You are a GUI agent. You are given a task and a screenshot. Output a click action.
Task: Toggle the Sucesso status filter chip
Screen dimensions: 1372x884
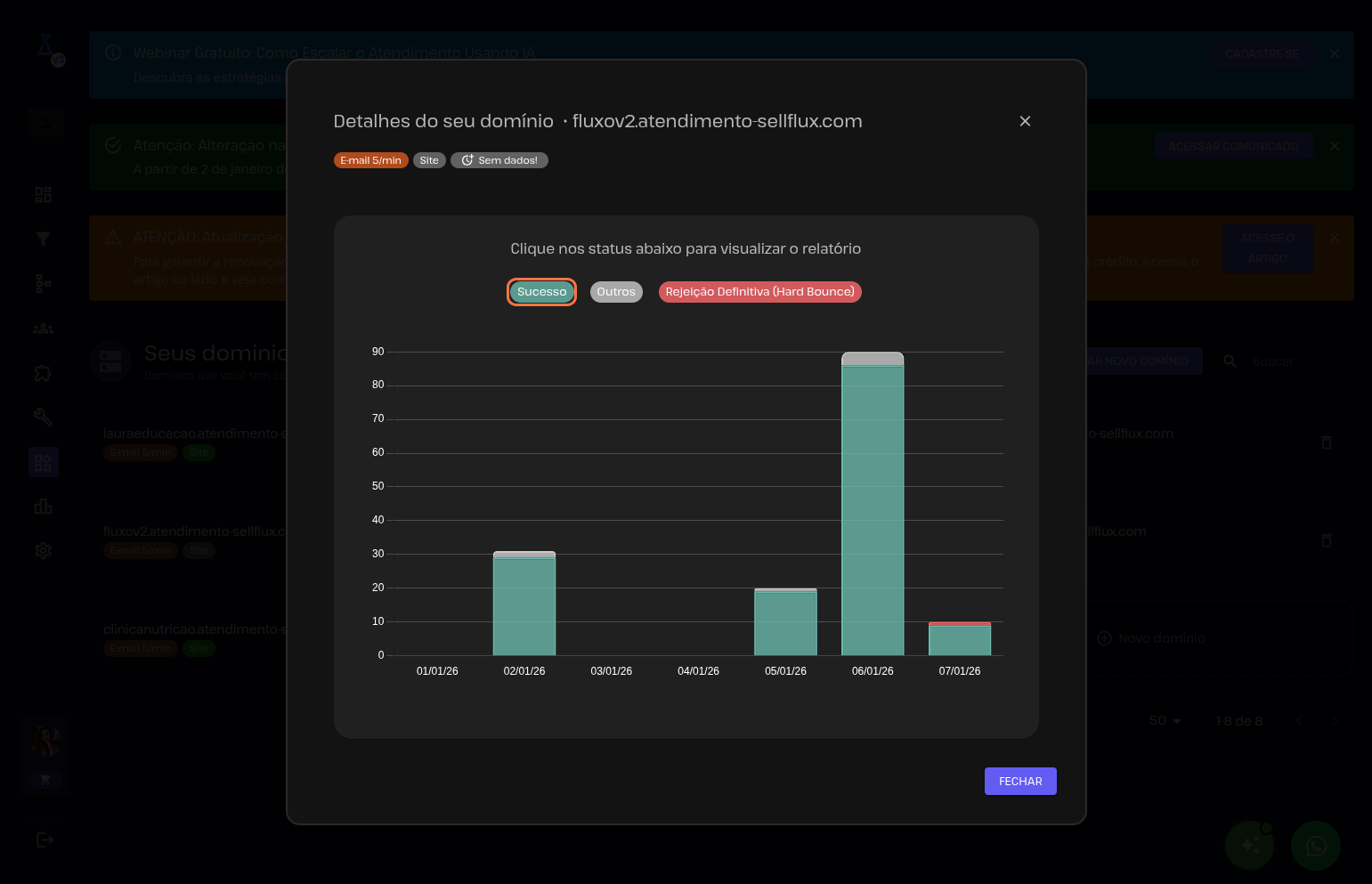coord(541,292)
